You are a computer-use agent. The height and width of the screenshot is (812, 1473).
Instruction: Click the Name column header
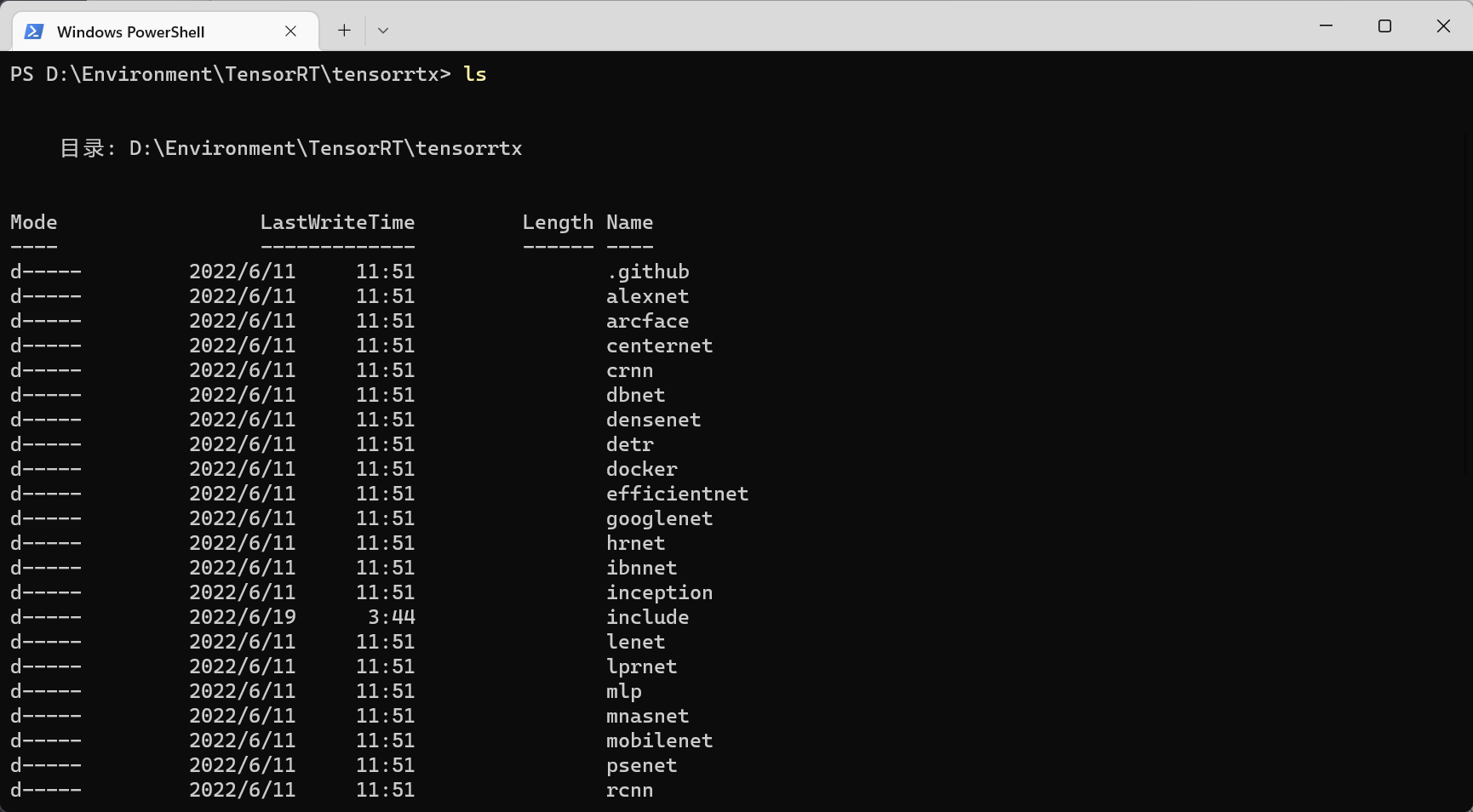coord(629,222)
